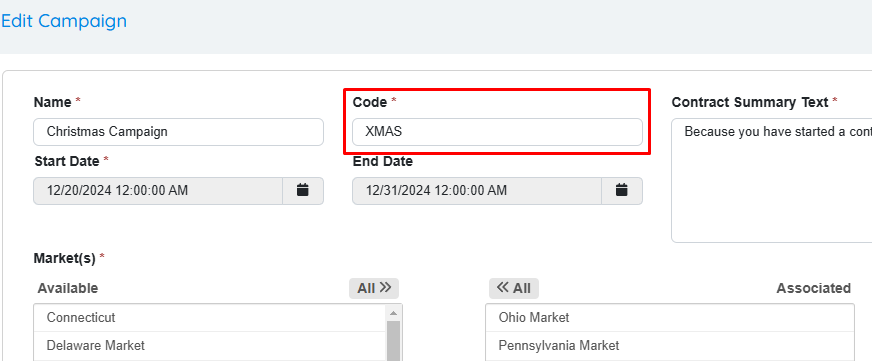Click the Name input field
Screen dimensions: 872x361
179,132
